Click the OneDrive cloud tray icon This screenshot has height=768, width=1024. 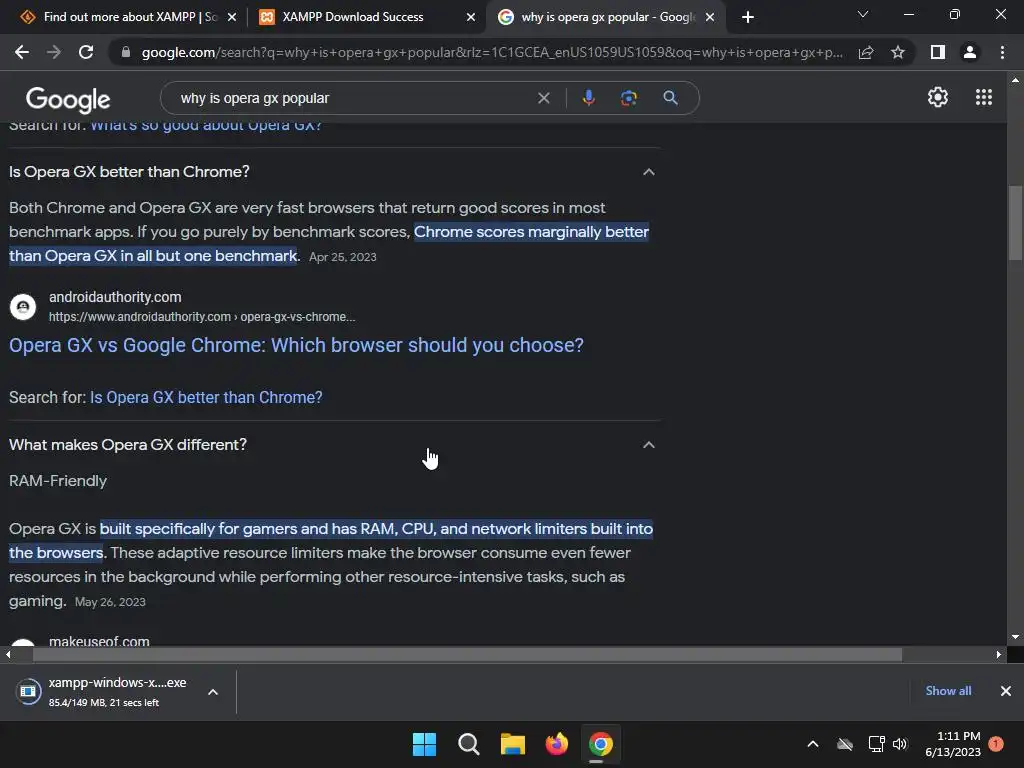[x=845, y=744]
